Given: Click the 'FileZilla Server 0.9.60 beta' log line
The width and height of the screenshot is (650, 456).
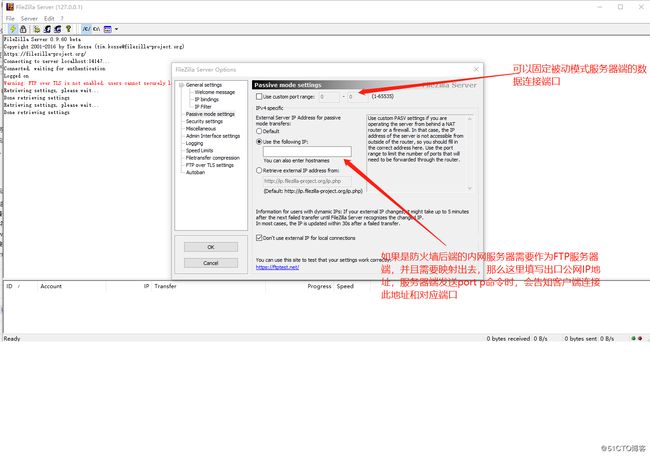Looking at the screenshot, I should coord(42,39).
